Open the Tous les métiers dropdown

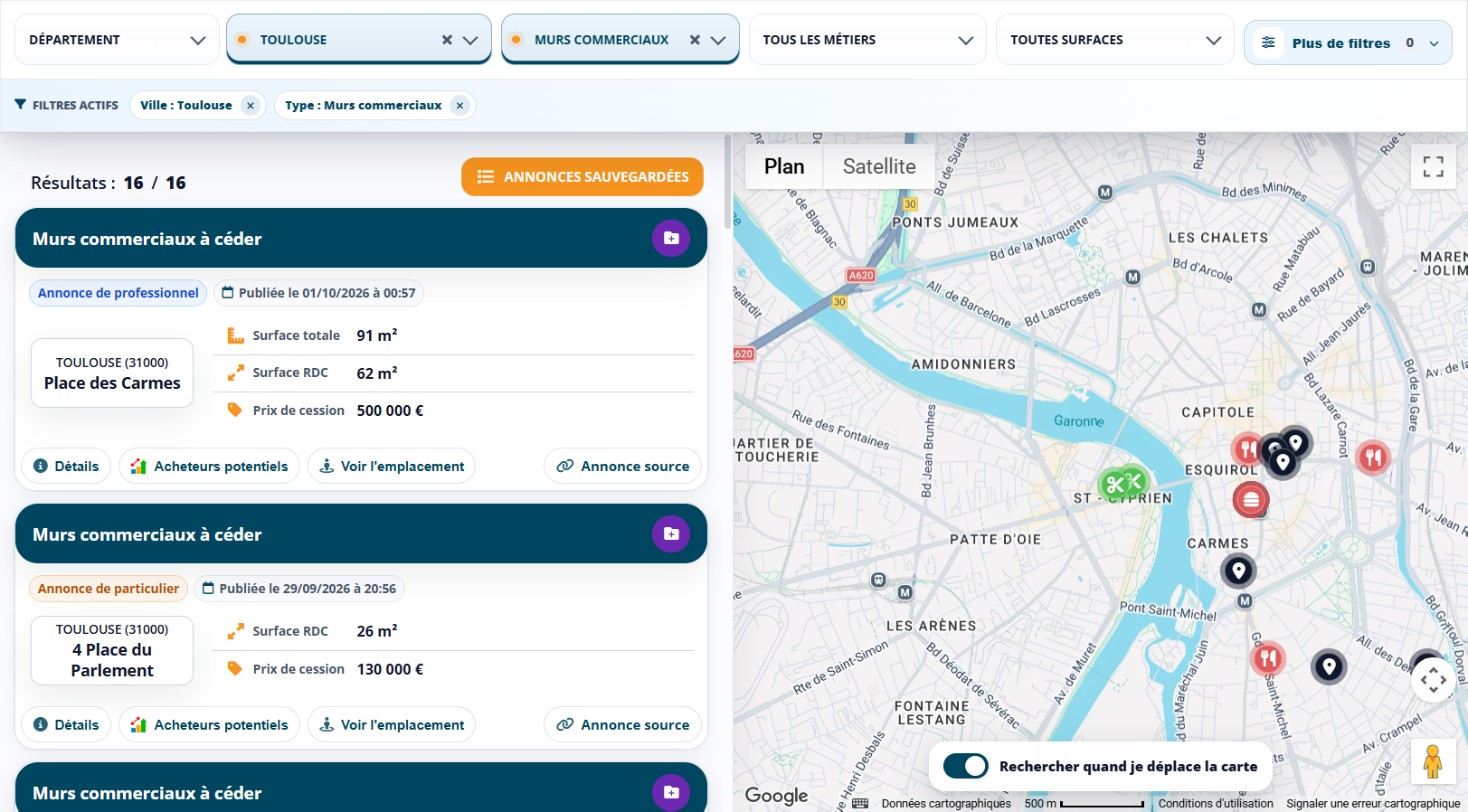[x=866, y=40]
